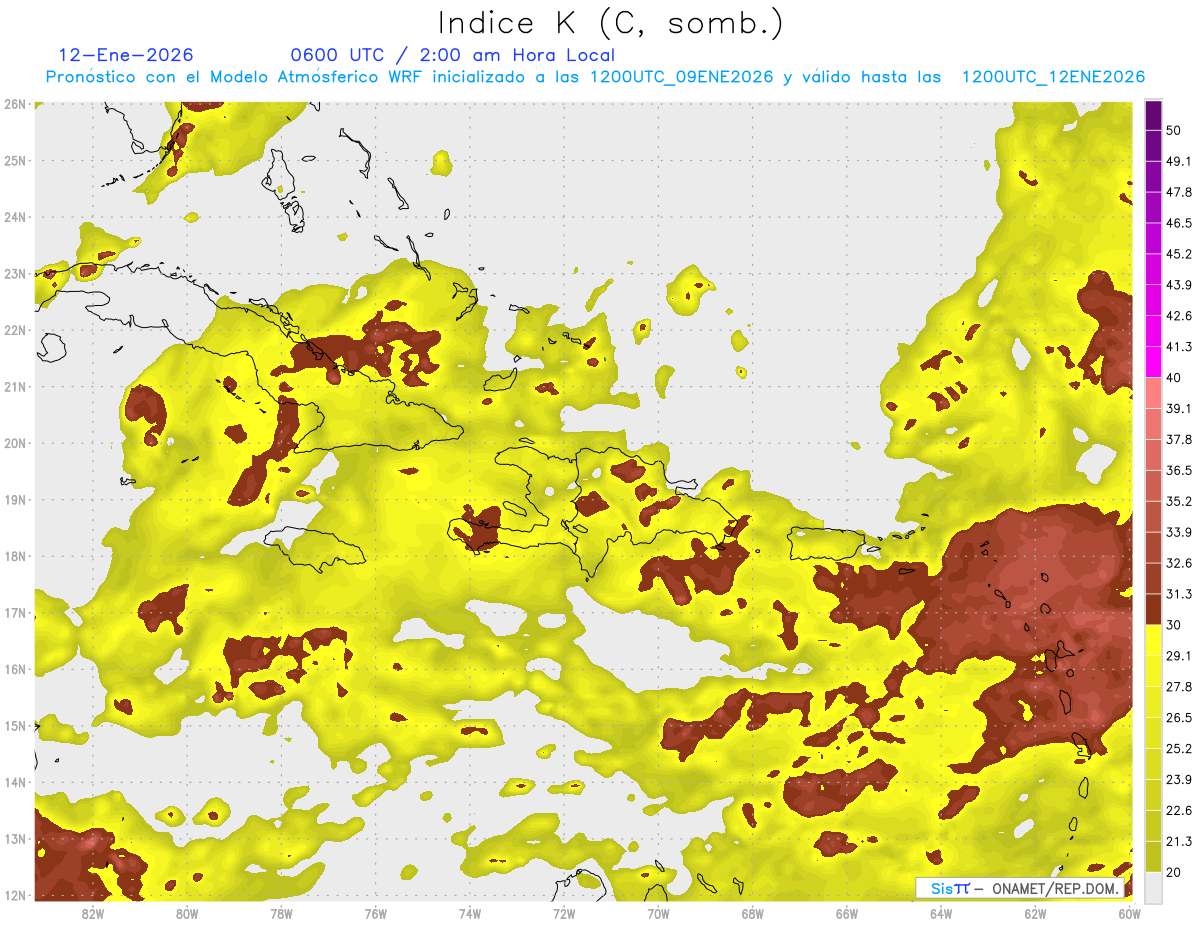
Task: Click the longitude label "70W"
Action: tap(658, 914)
